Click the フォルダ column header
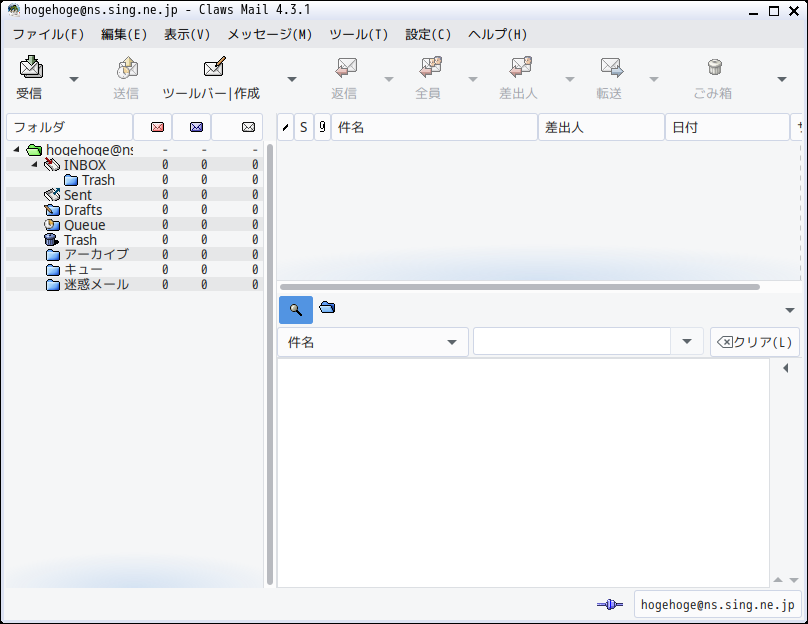Image resolution: width=808 pixels, height=624 pixels. pyautogui.click(x=70, y=127)
